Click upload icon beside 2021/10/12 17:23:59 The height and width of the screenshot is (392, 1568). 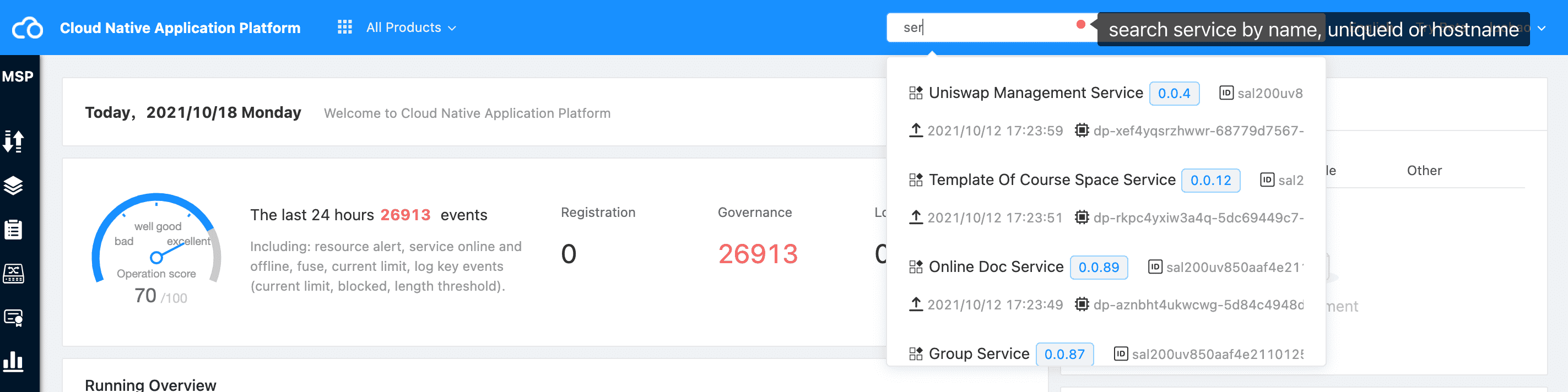coord(916,130)
